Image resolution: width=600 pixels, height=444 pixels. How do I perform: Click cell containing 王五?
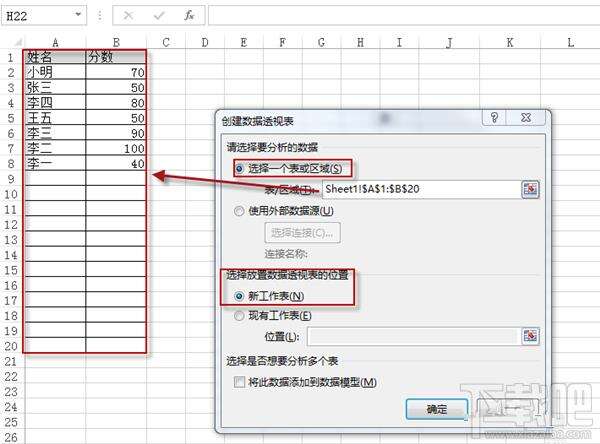tap(55, 118)
